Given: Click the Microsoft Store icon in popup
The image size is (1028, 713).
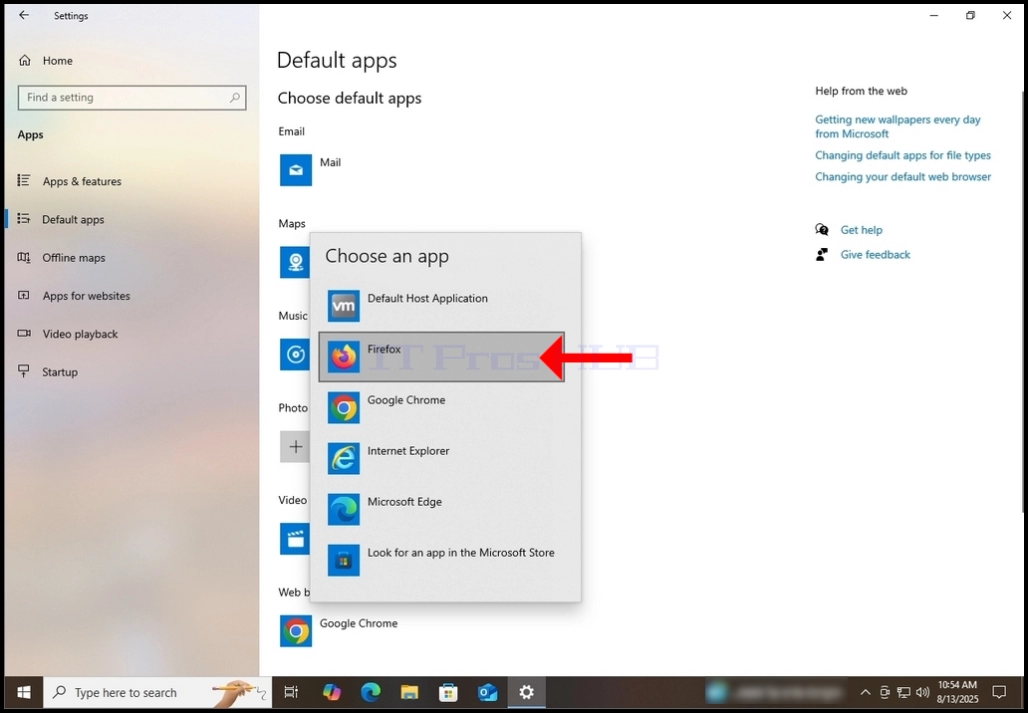Looking at the screenshot, I should tap(344, 560).
